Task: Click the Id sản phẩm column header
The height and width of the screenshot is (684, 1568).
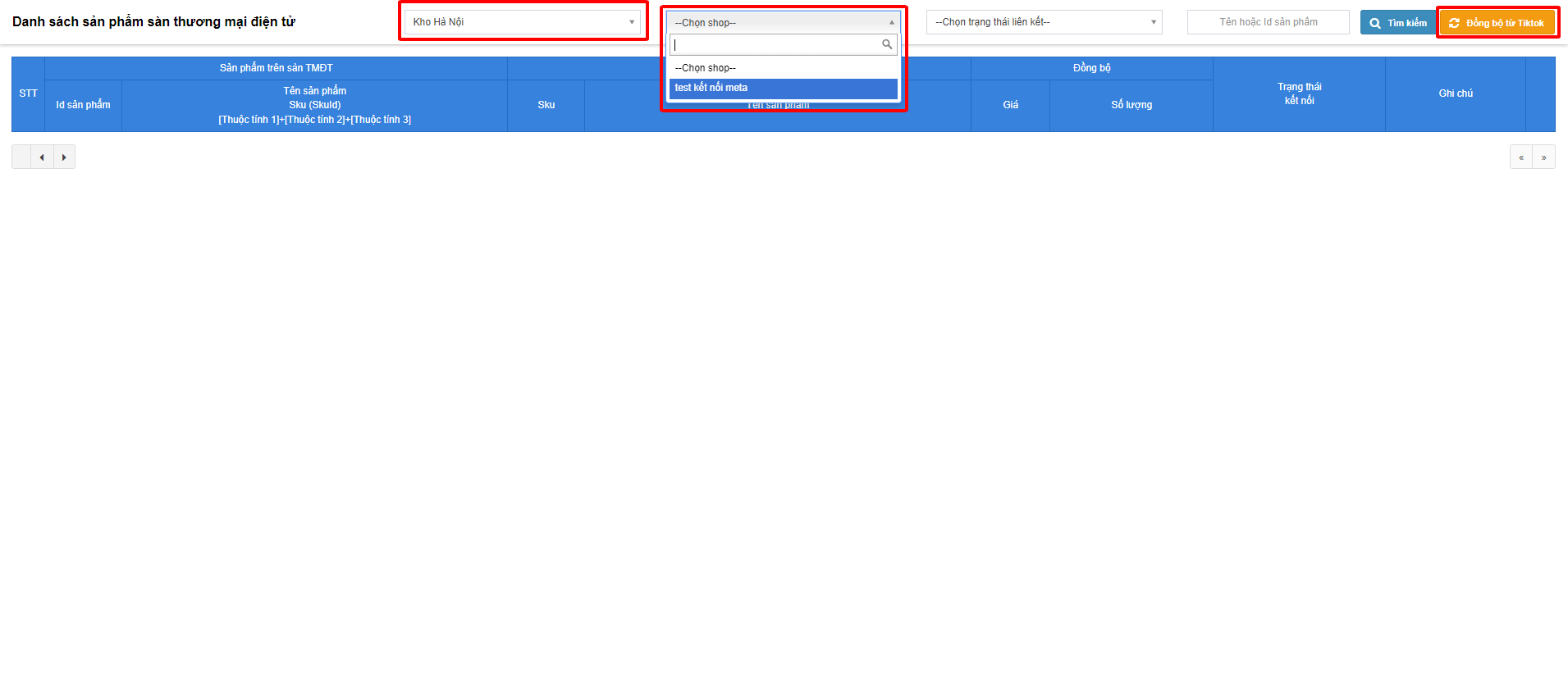Action: (83, 105)
